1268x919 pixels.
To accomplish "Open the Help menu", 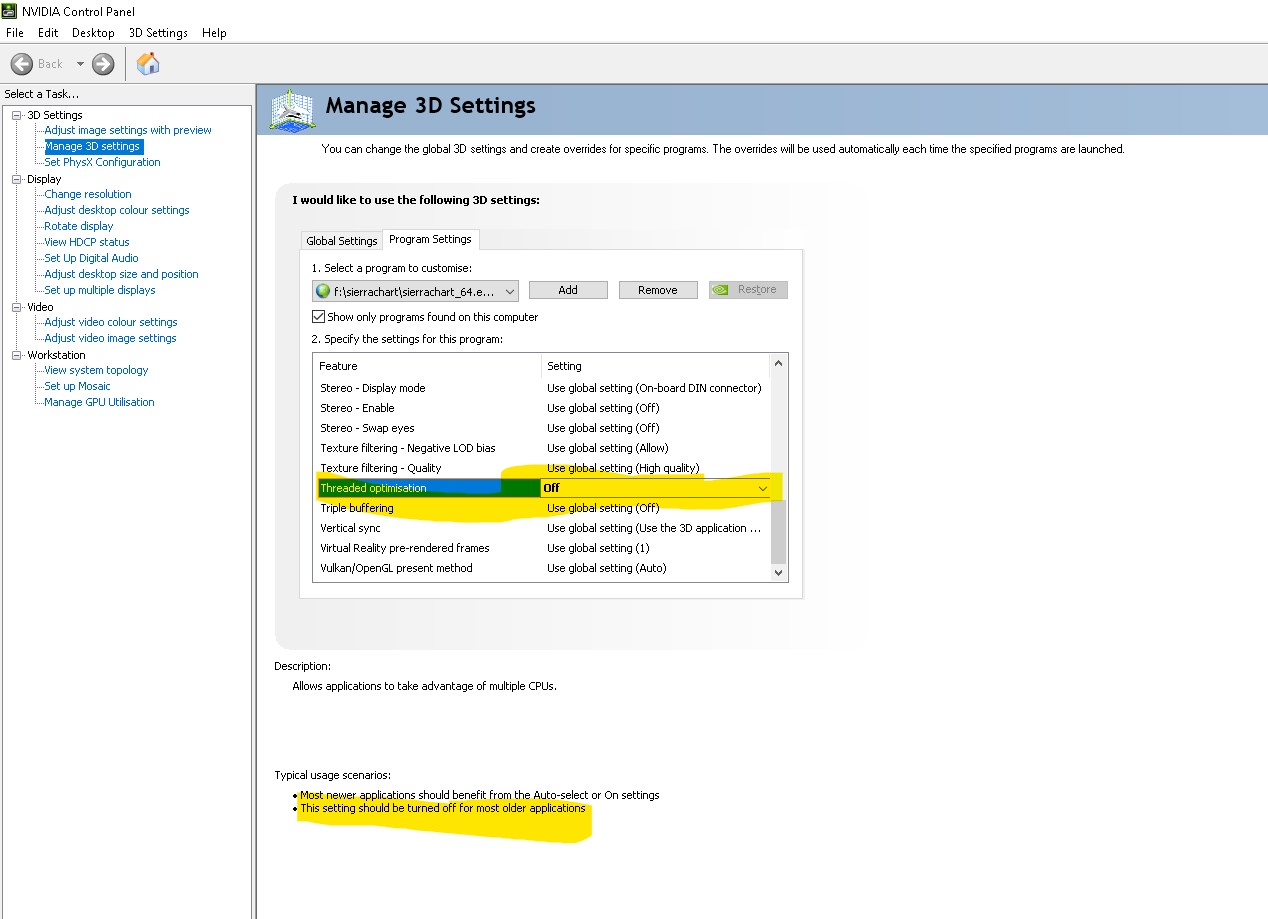I will tap(214, 33).
